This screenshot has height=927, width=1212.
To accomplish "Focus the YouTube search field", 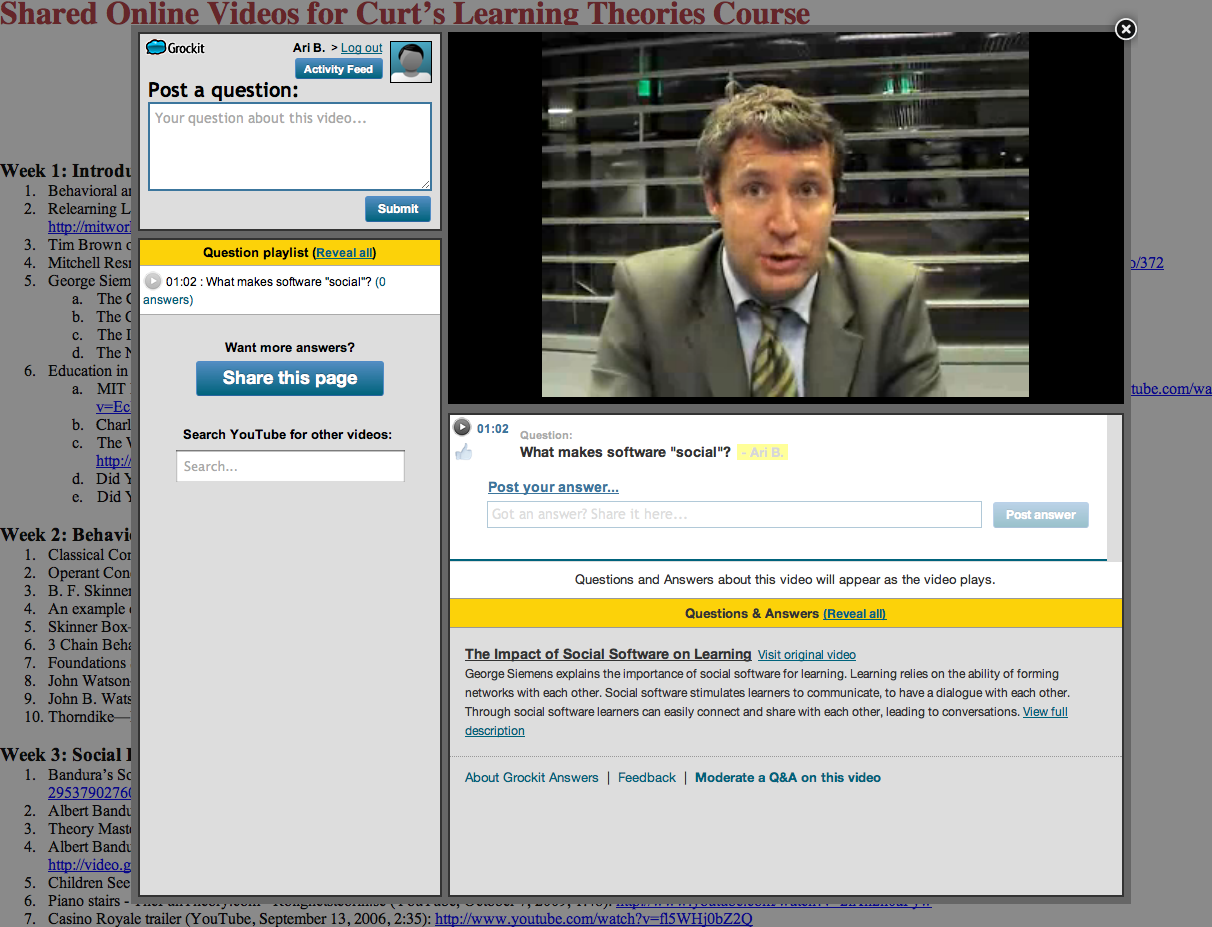I will (291, 466).
